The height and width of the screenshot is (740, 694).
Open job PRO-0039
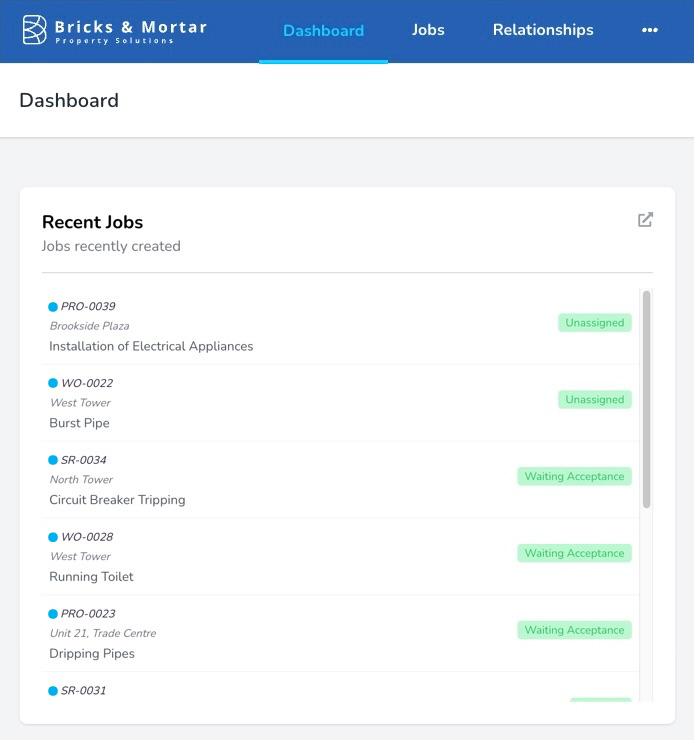pos(88,306)
